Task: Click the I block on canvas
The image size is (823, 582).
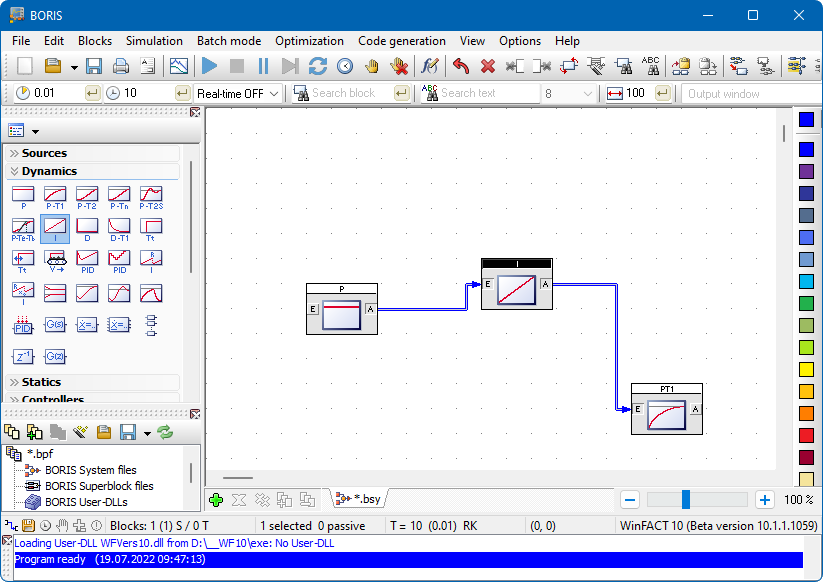Action: (516, 284)
